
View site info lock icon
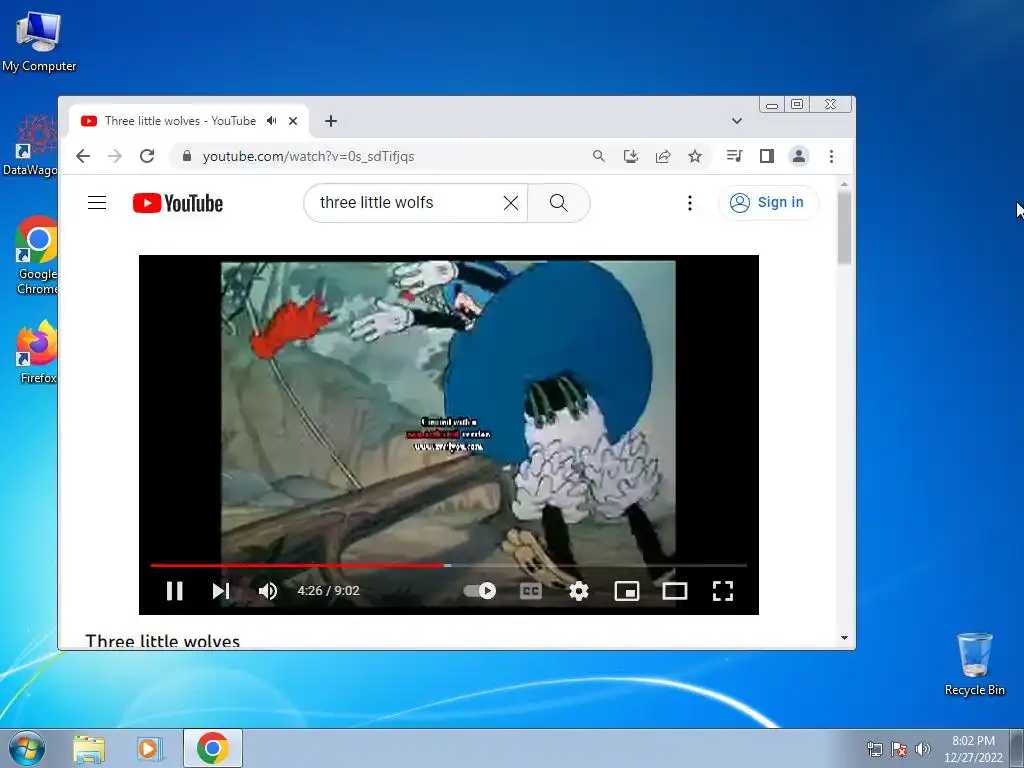coord(187,156)
